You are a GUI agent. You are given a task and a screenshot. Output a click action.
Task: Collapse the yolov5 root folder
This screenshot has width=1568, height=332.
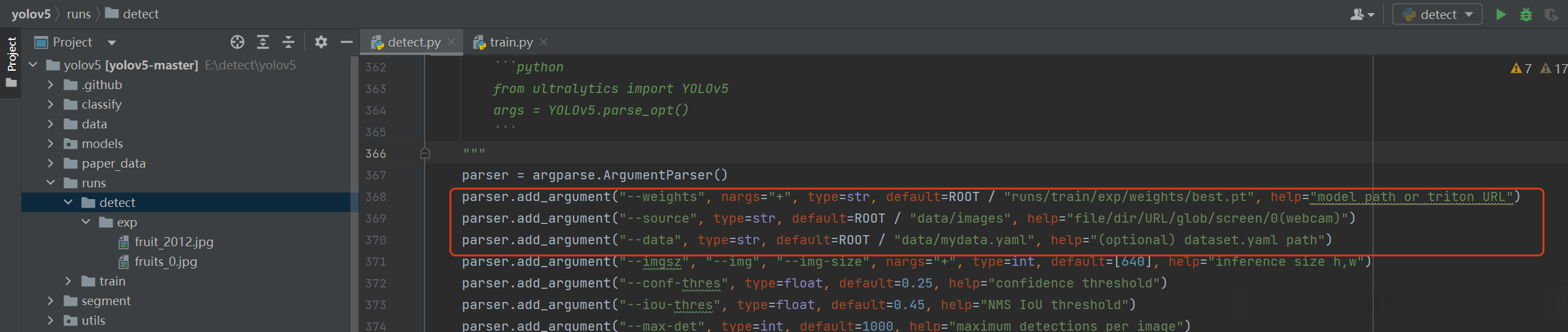[33, 65]
